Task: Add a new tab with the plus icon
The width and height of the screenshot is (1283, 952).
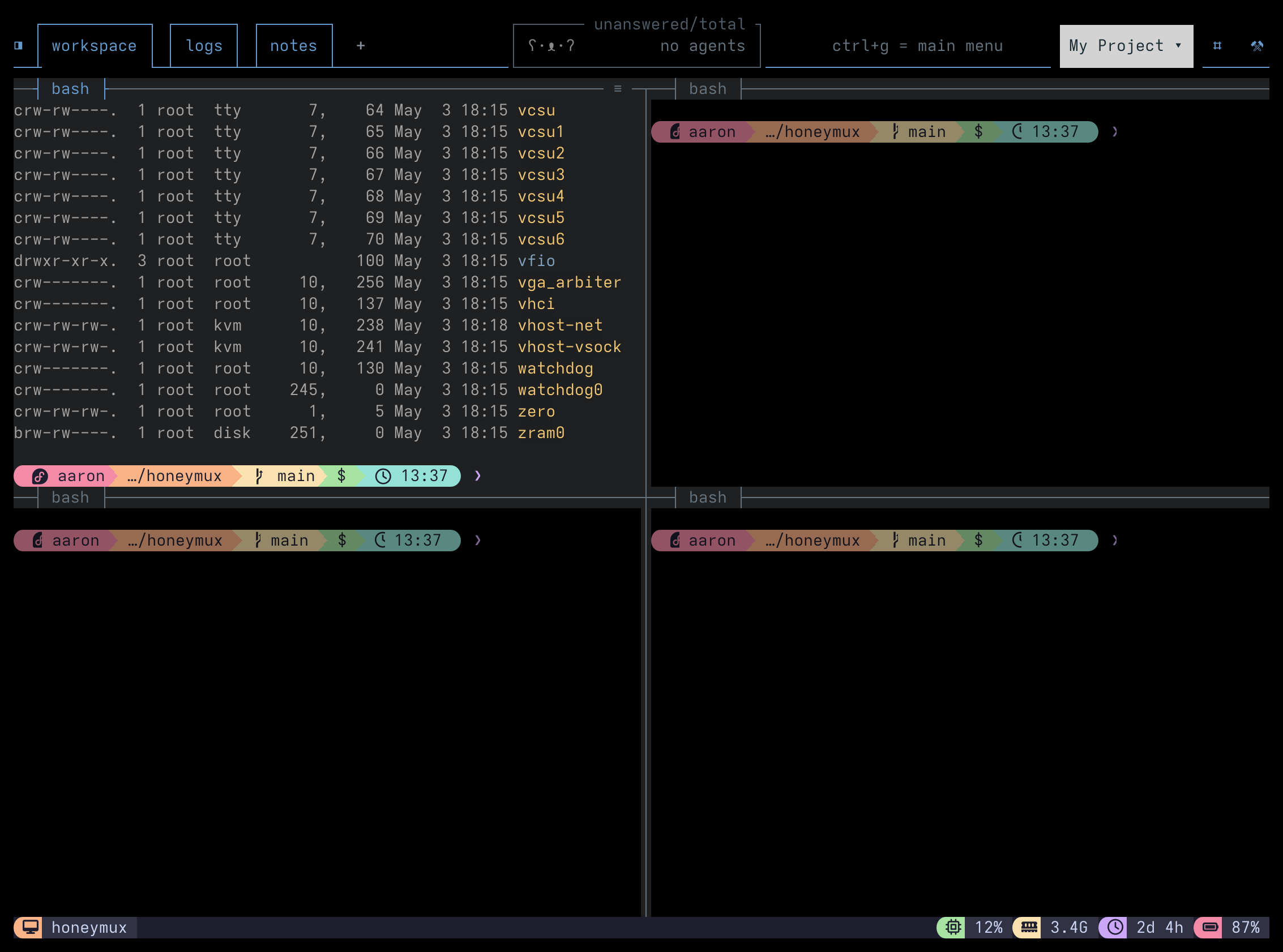Action: coord(361,45)
